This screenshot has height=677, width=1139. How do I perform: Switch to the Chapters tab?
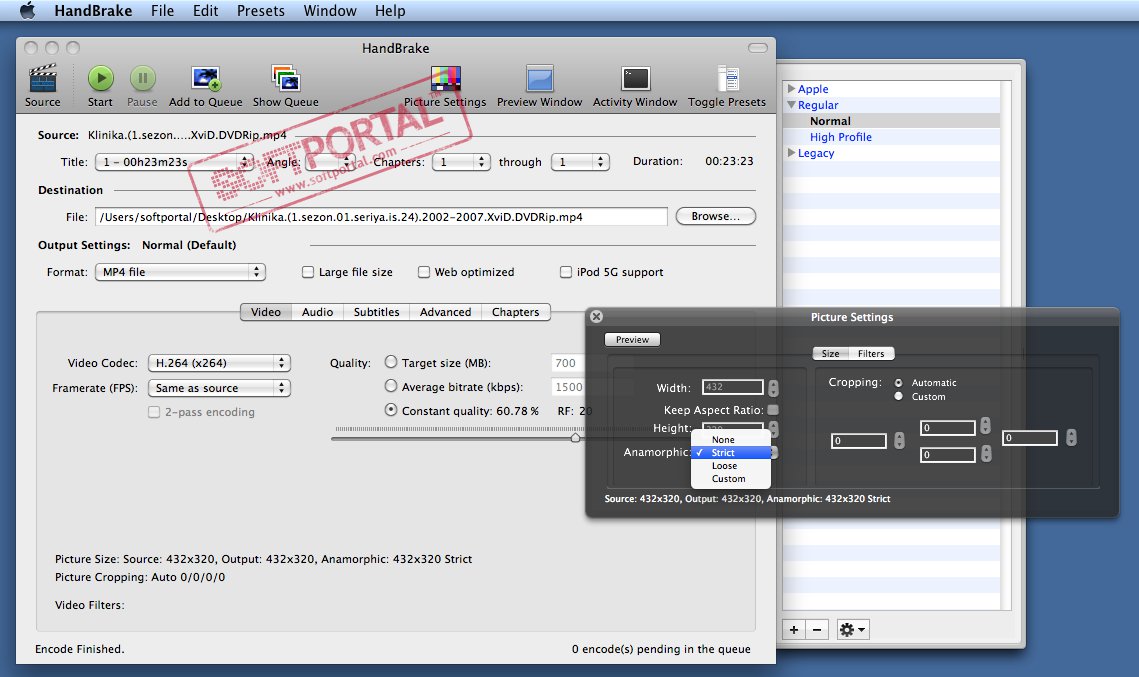[x=516, y=312]
